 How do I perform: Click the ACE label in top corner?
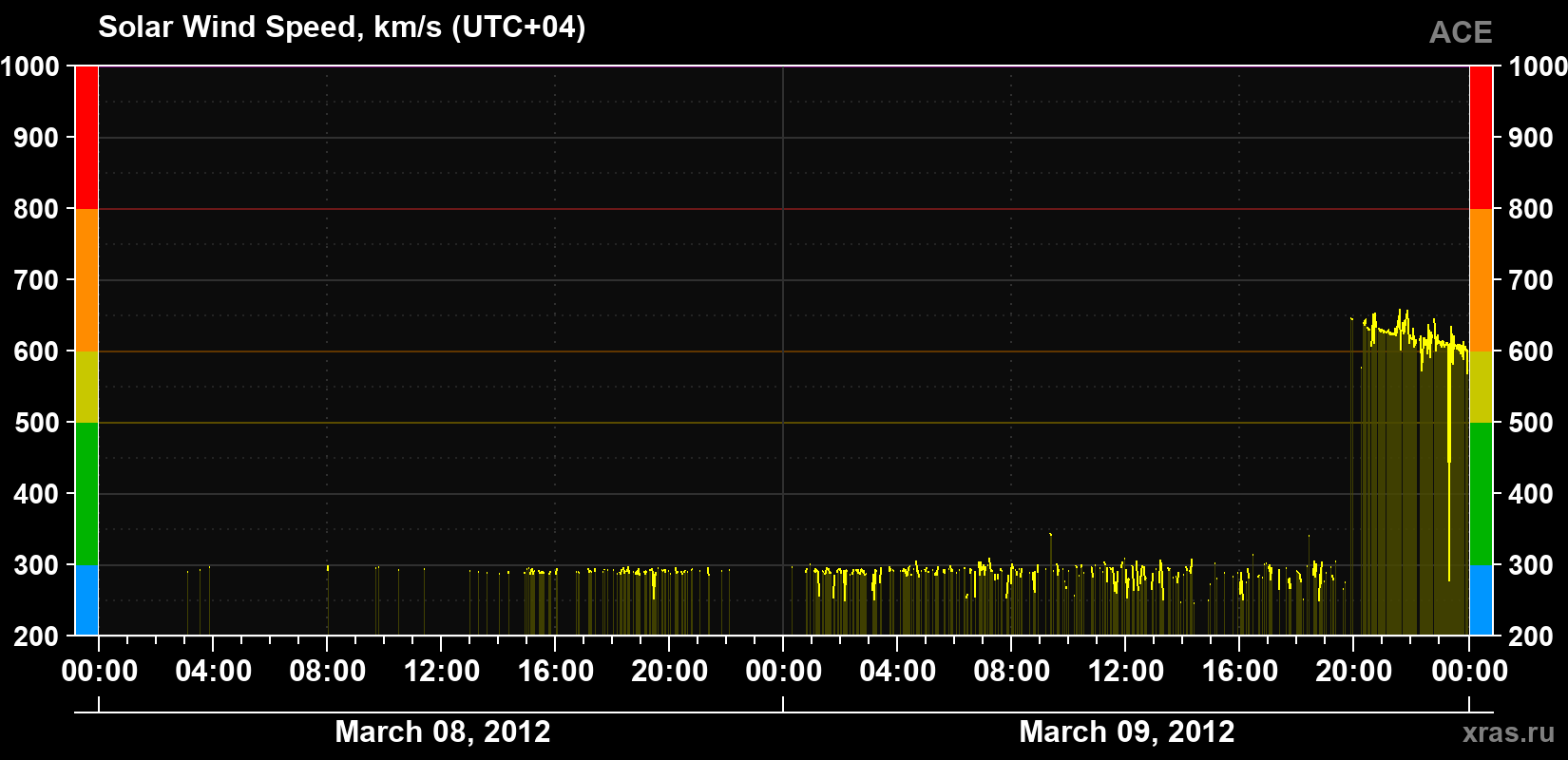pyautogui.click(x=1461, y=33)
